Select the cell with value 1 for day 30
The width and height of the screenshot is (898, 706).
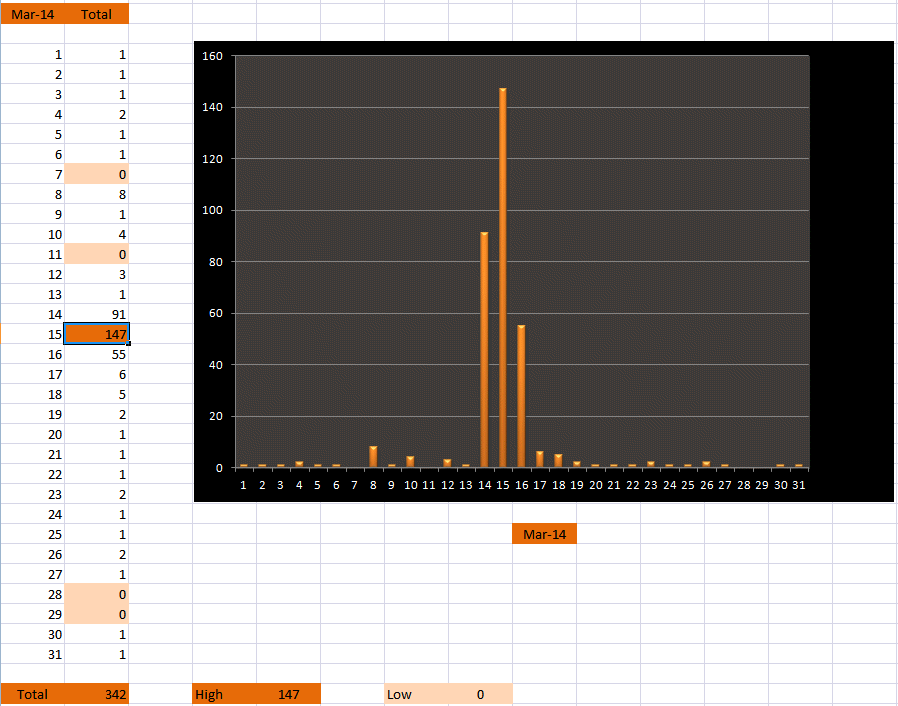pos(96,634)
